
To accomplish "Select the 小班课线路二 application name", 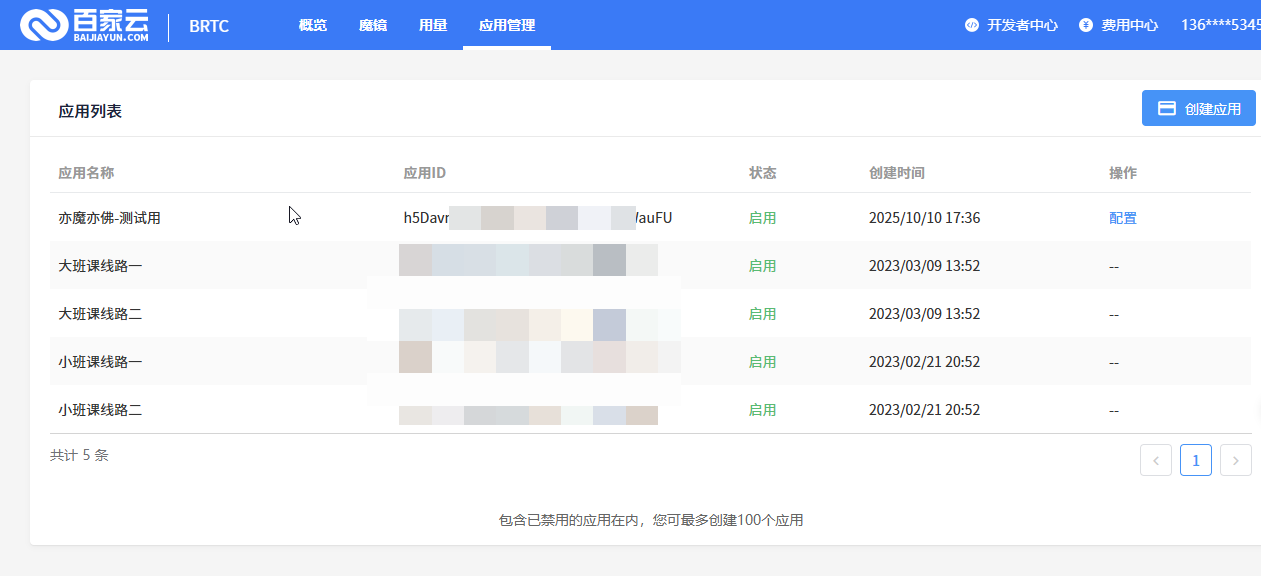I will (100, 410).
